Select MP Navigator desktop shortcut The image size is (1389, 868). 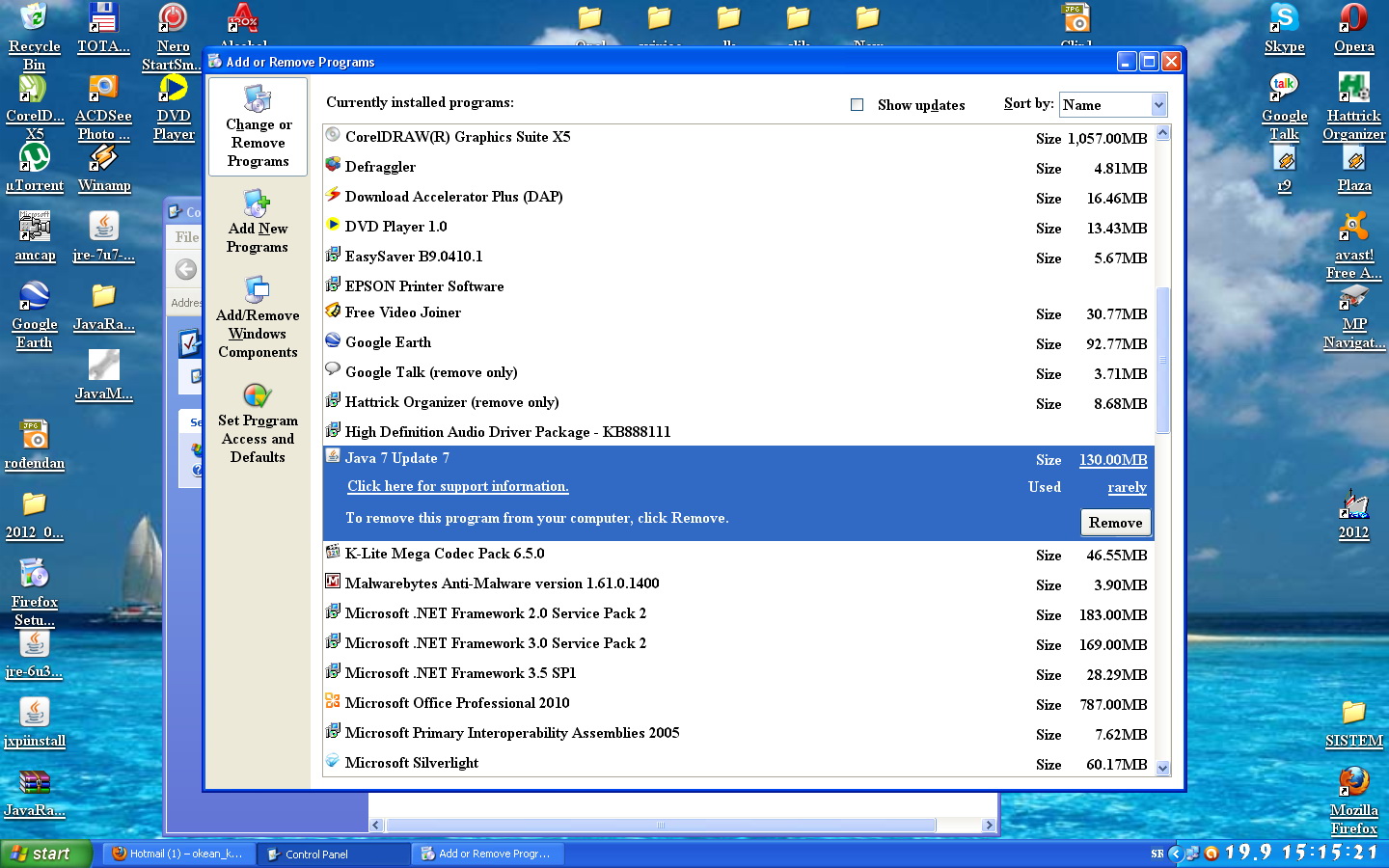1353,315
